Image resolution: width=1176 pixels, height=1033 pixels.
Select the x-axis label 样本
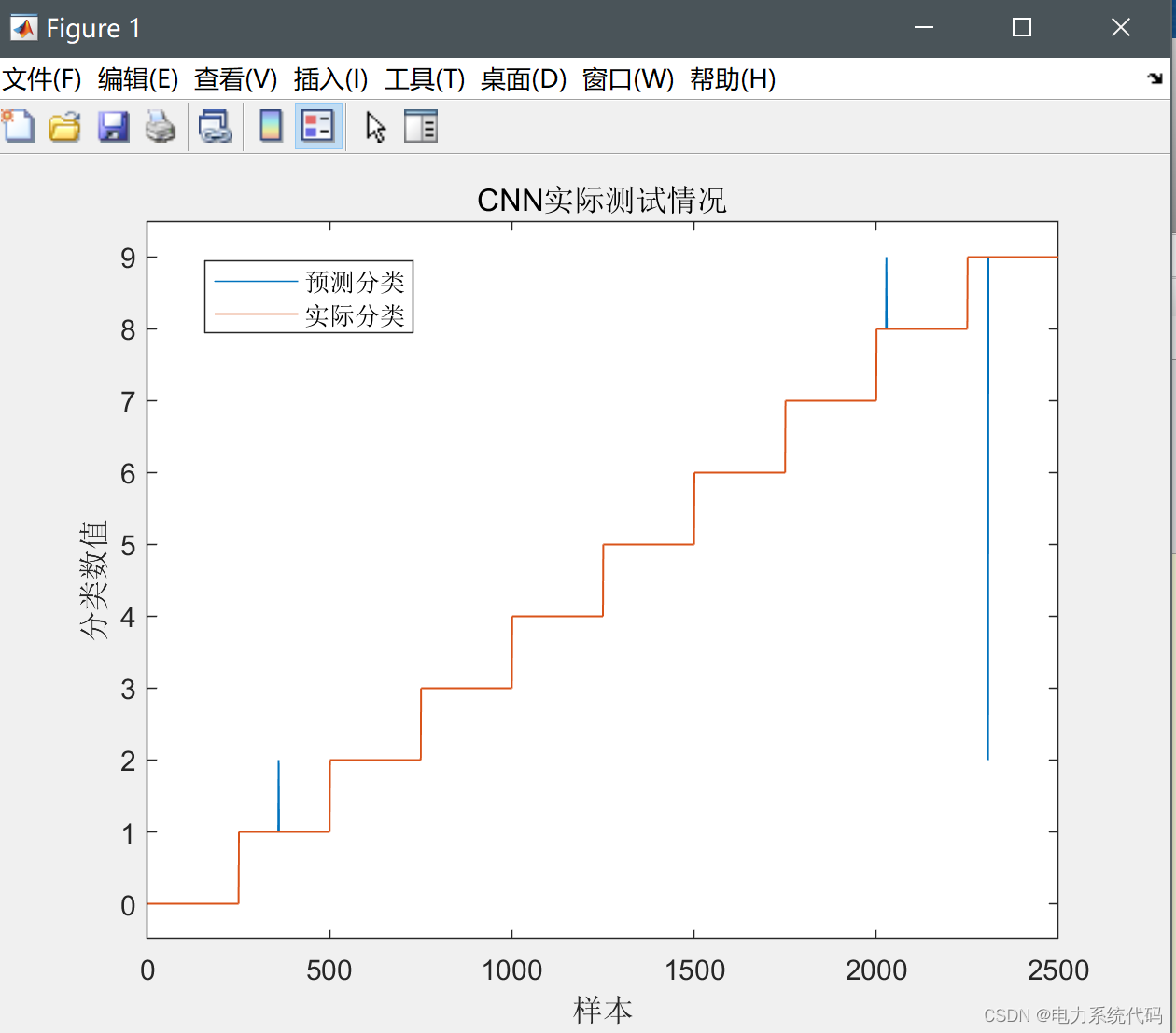pyautogui.click(x=603, y=1010)
